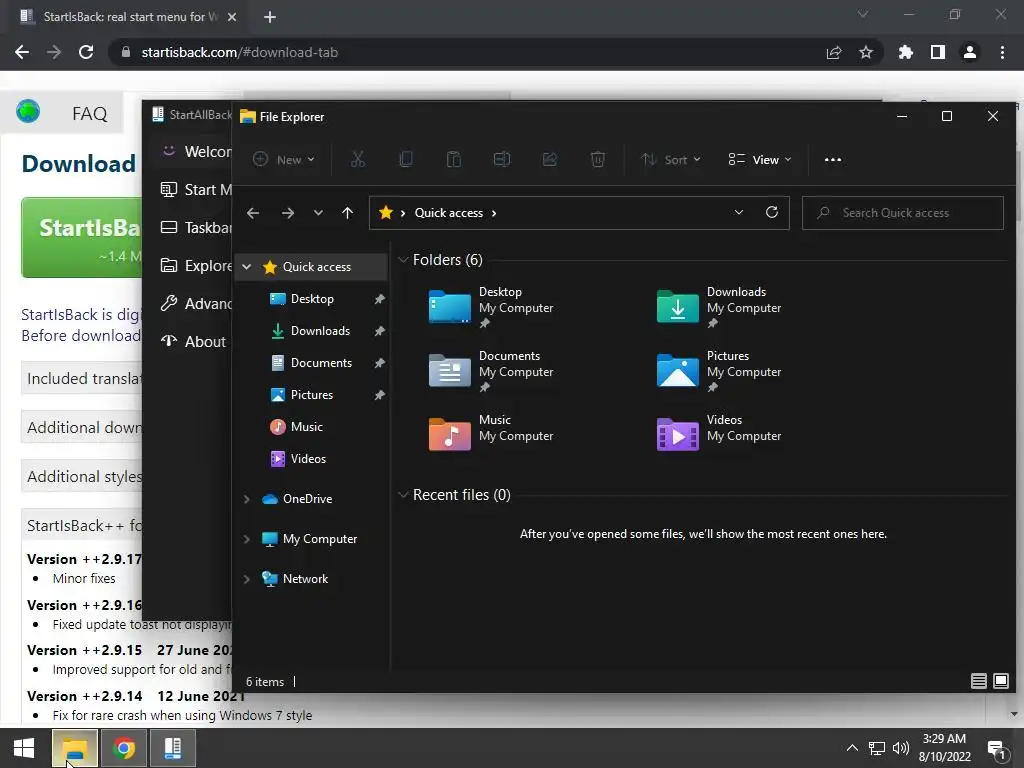Select Documents in the navigation pane
Screen dimensions: 1024x768
click(321, 362)
